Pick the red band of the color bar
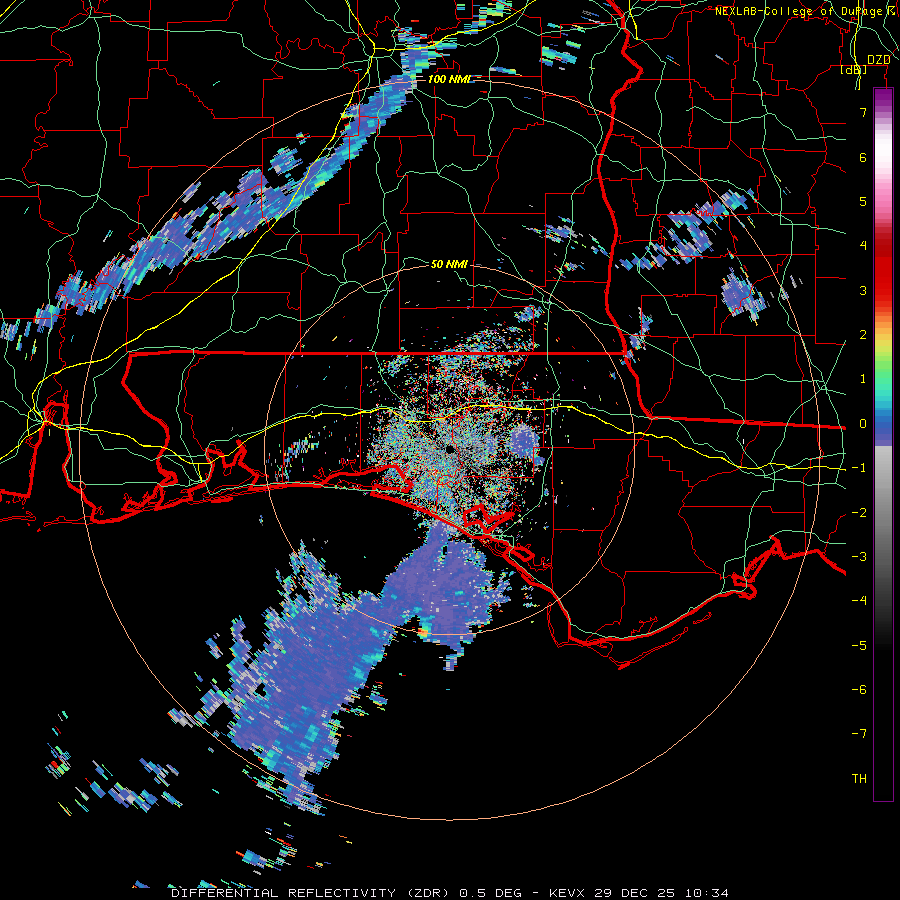 coord(883,270)
